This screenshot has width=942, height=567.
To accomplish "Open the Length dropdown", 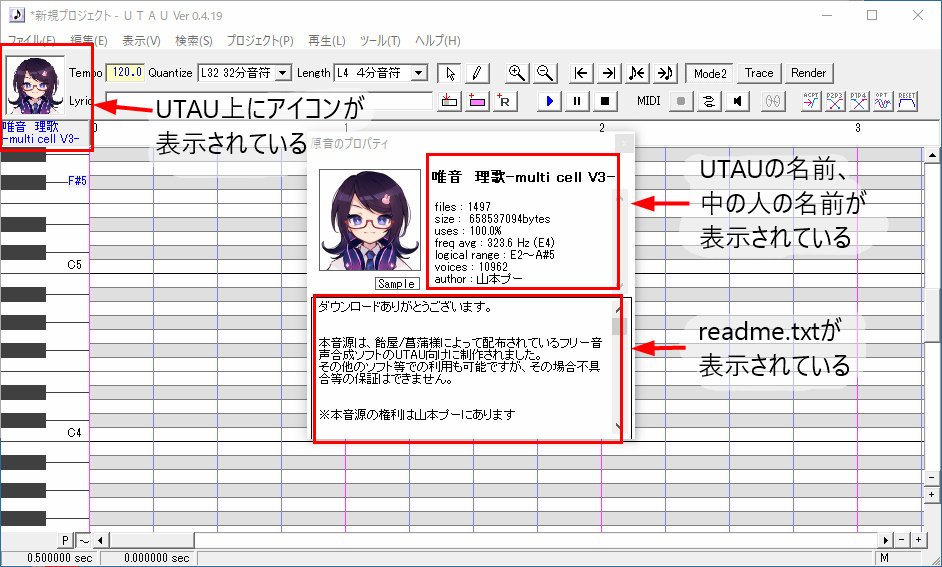I will coord(419,73).
